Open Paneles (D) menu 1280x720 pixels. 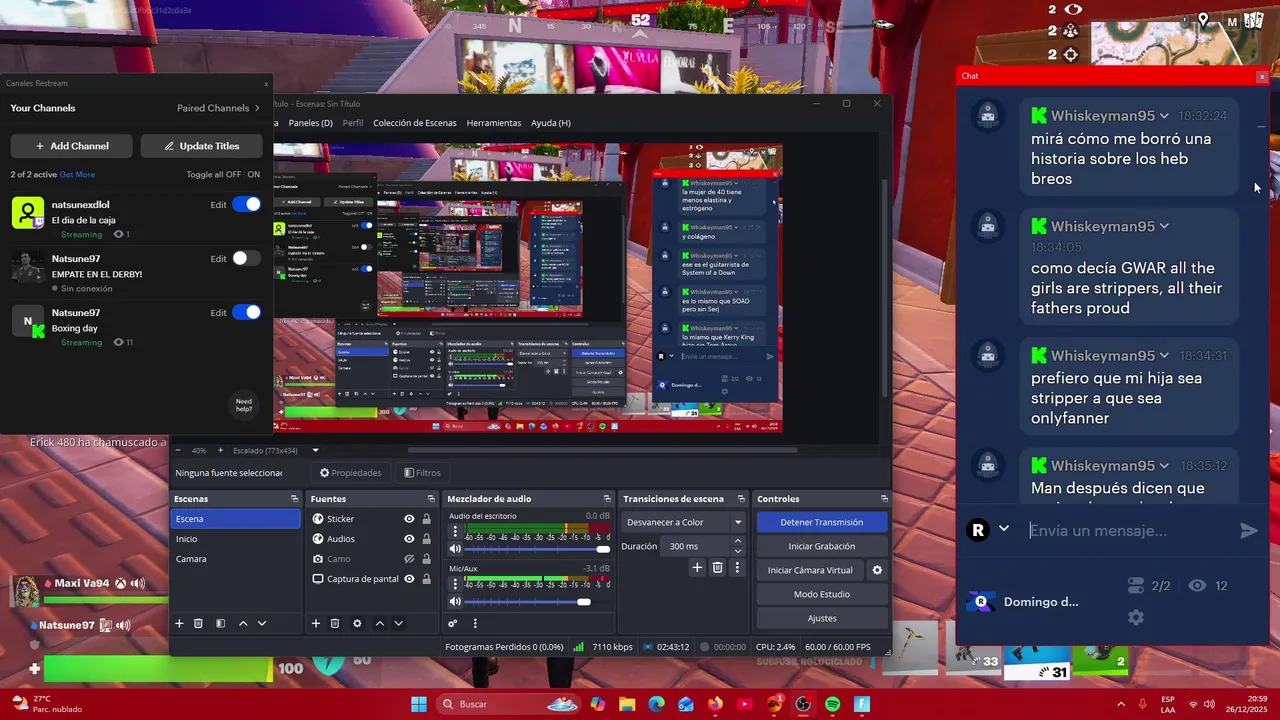click(x=310, y=123)
